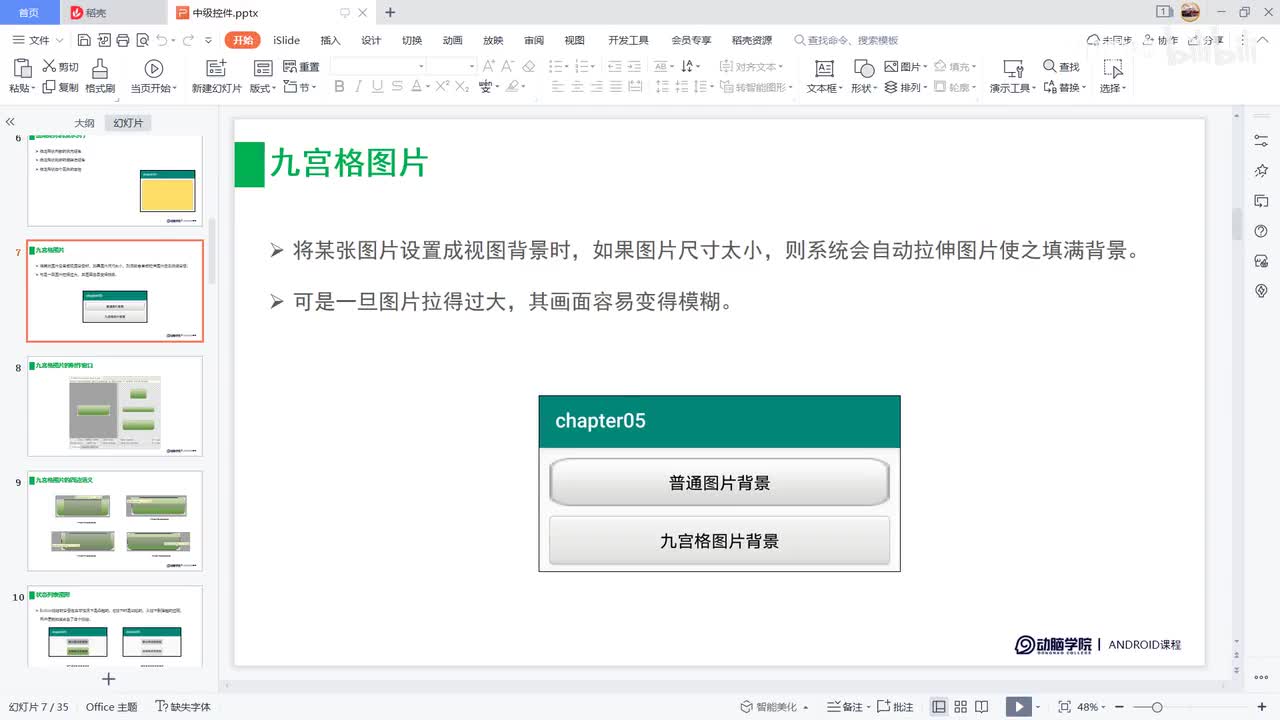Click the Find (查找) magnifier
Image resolution: width=1280 pixels, height=720 pixels.
pyautogui.click(x=1061, y=67)
